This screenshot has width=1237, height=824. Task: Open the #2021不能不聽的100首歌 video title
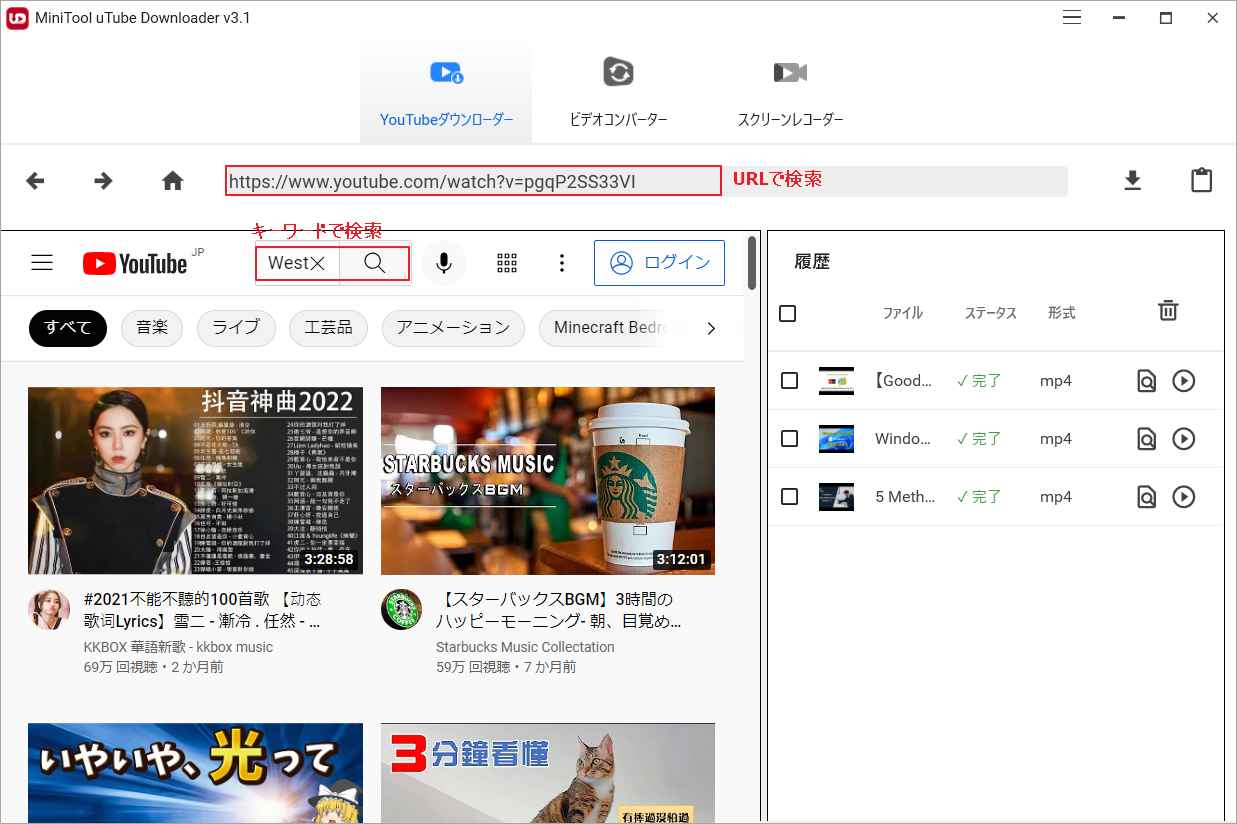point(203,610)
